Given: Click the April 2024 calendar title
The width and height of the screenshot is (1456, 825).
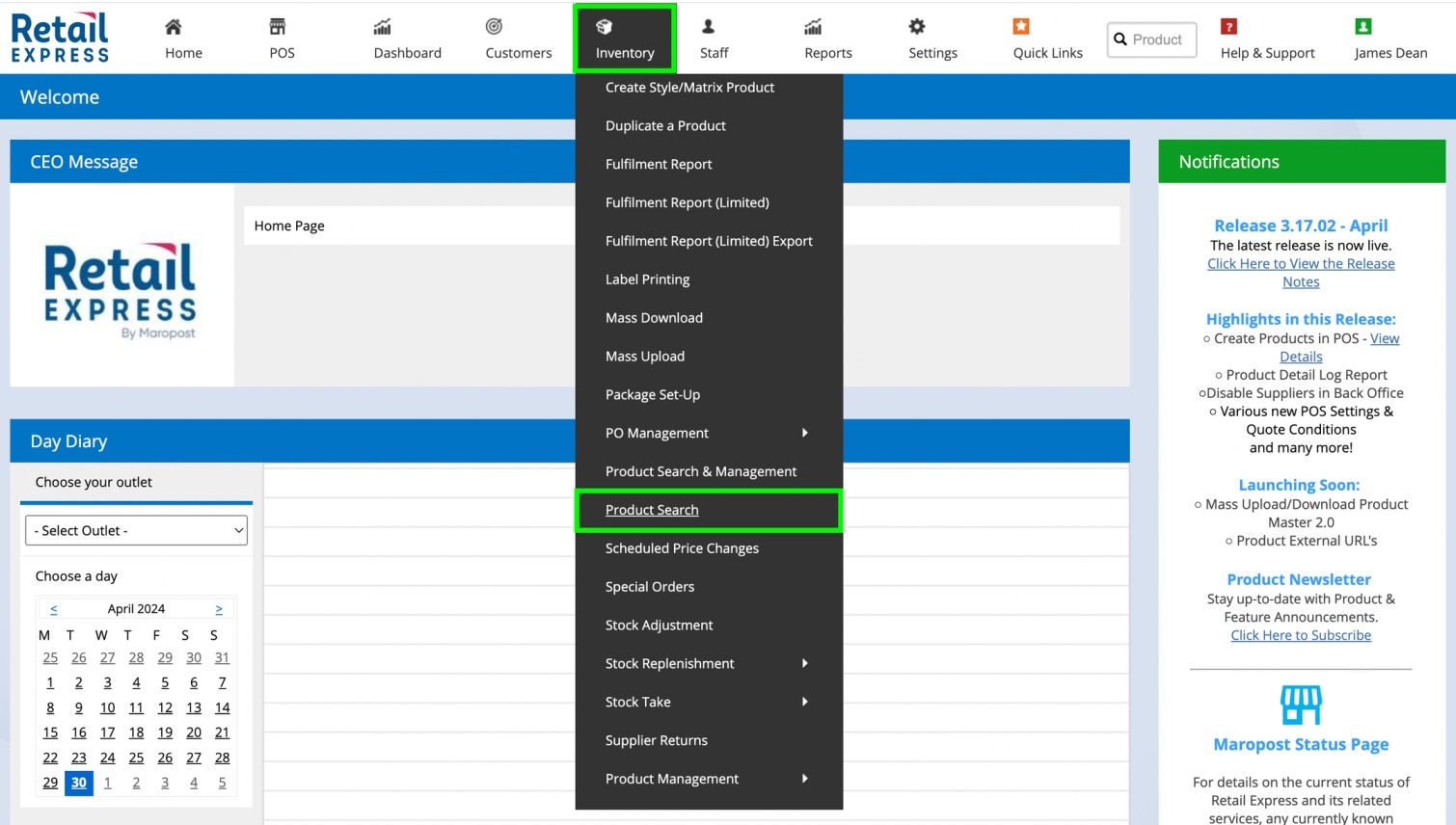Looking at the screenshot, I should 136,609.
